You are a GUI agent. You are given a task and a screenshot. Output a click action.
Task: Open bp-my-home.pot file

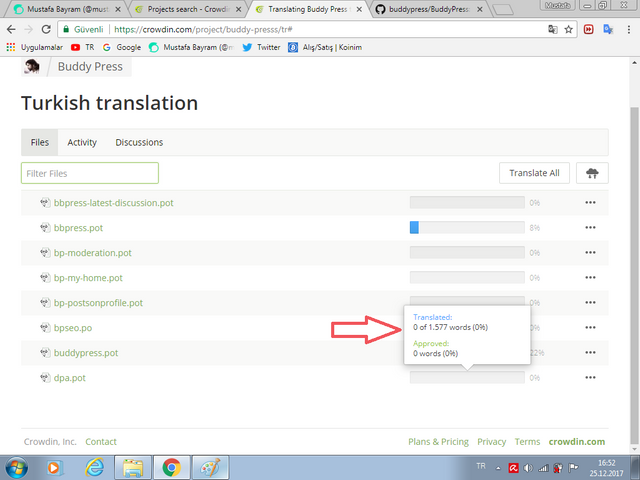pos(88,278)
